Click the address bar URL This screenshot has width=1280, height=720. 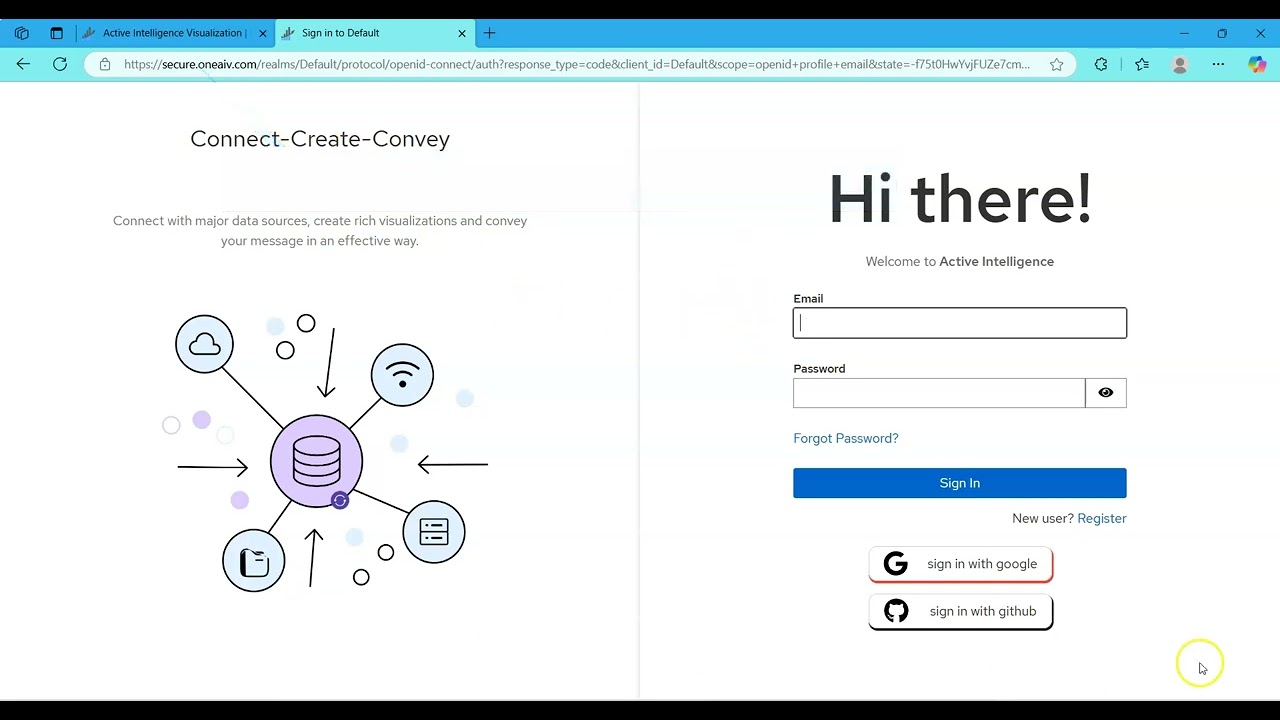[x=577, y=64]
